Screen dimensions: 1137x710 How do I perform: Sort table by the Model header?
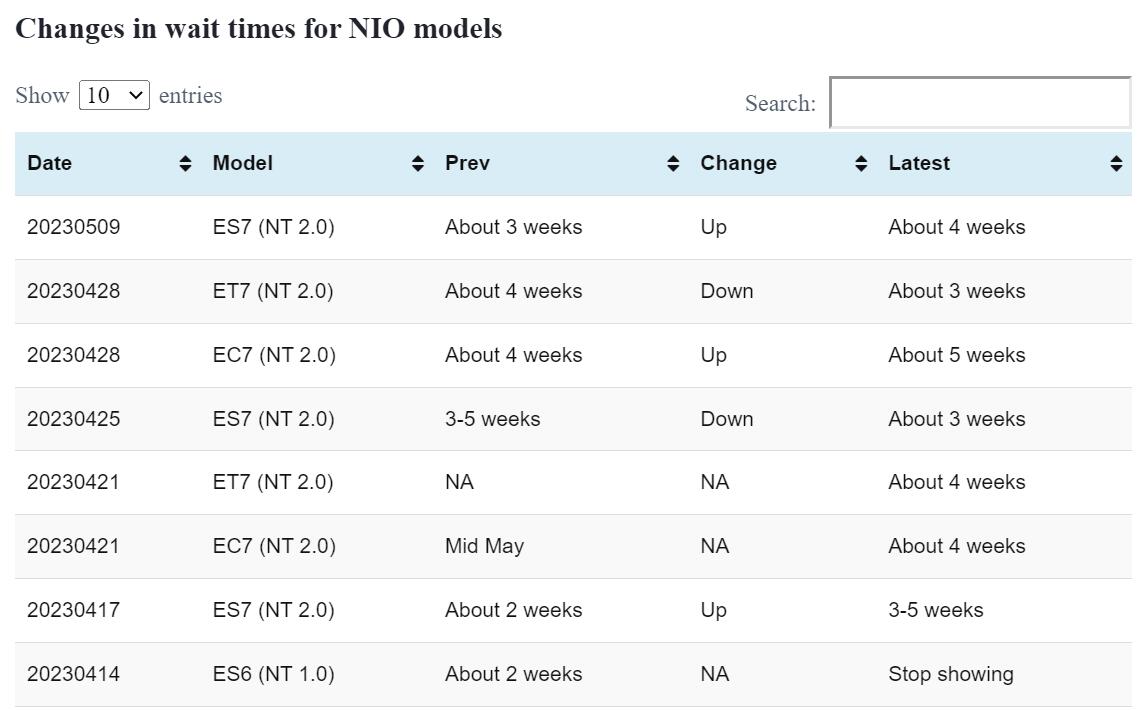click(243, 164)
